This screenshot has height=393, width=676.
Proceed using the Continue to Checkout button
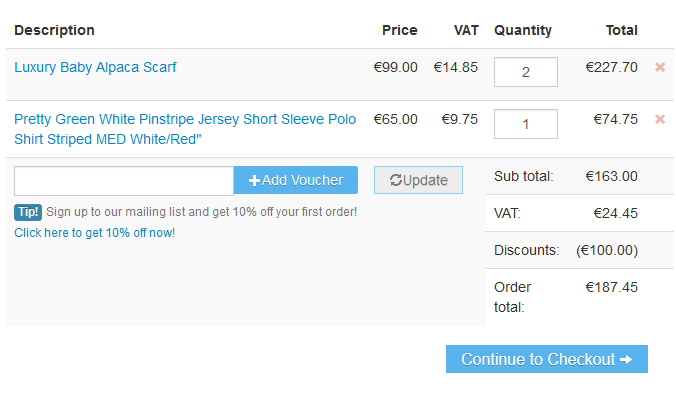click(x=547, y=359)
